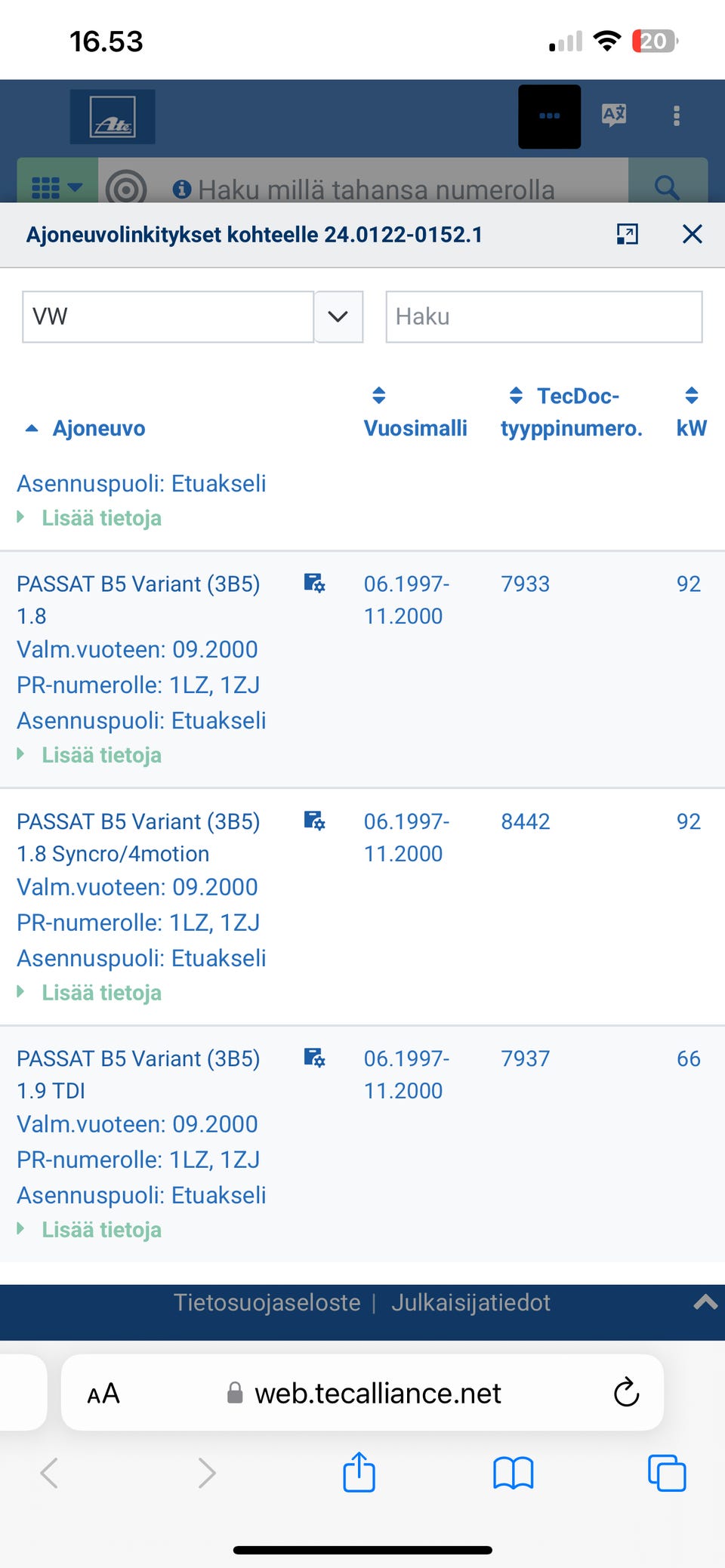Viewport: 725px width, 1568px height.
Task: Expand Lisää tietoja under 1.8 Syncro/4motion
Action: [101, 993]
